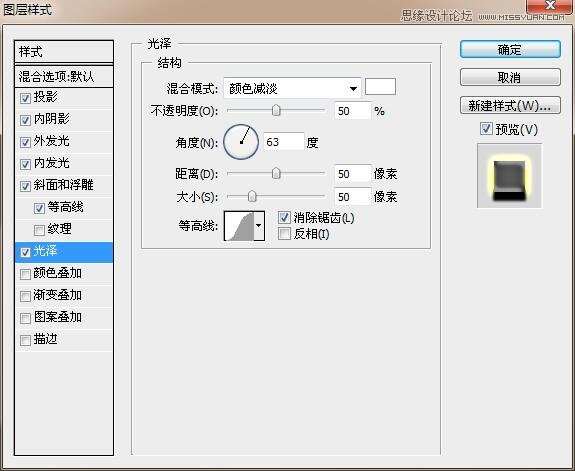Enable the 纹理 texture checkbox

coord(39,230)
